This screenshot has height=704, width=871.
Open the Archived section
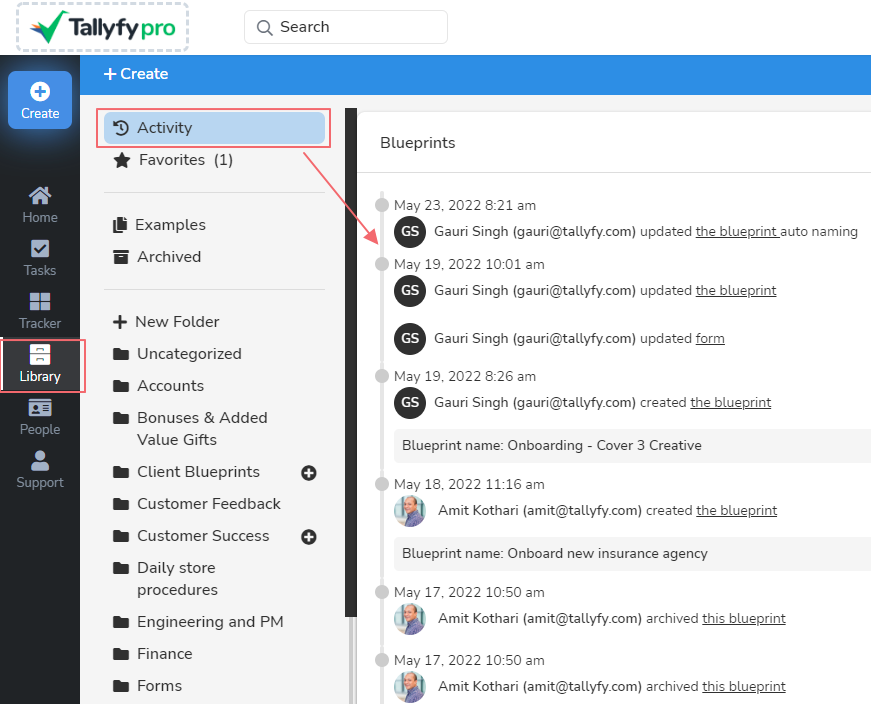click(x=169, y=257)
